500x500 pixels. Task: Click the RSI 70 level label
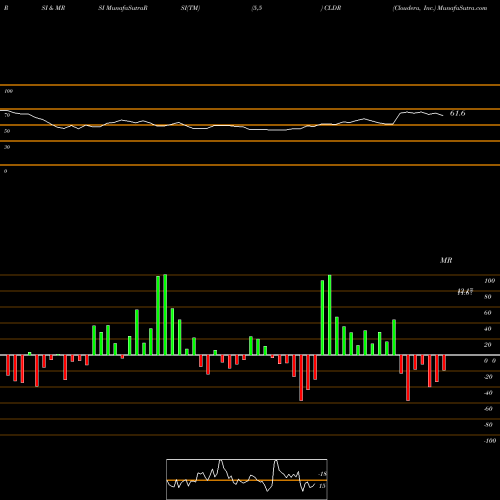pos(7,115)
